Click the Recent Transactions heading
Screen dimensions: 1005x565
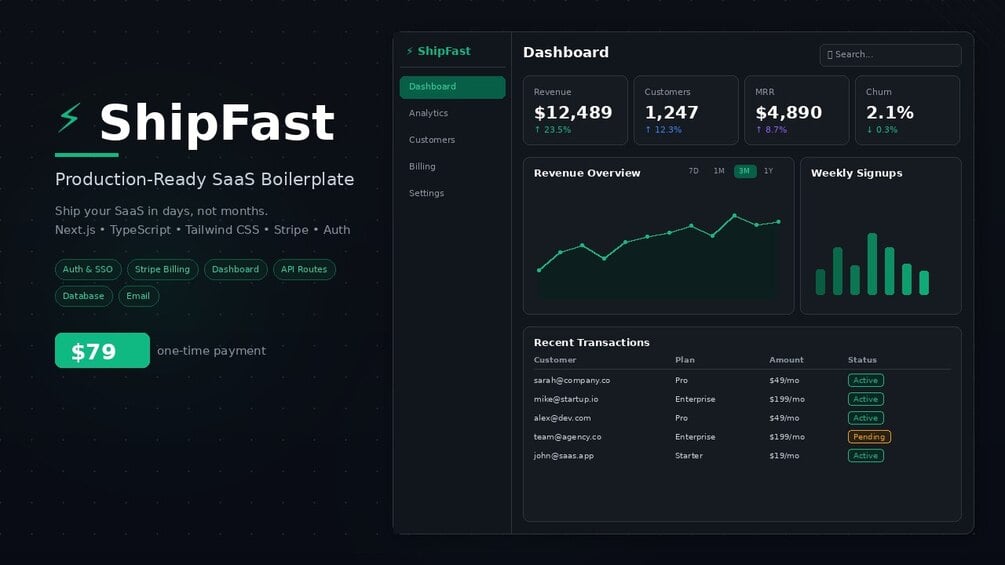click(592, 343)
